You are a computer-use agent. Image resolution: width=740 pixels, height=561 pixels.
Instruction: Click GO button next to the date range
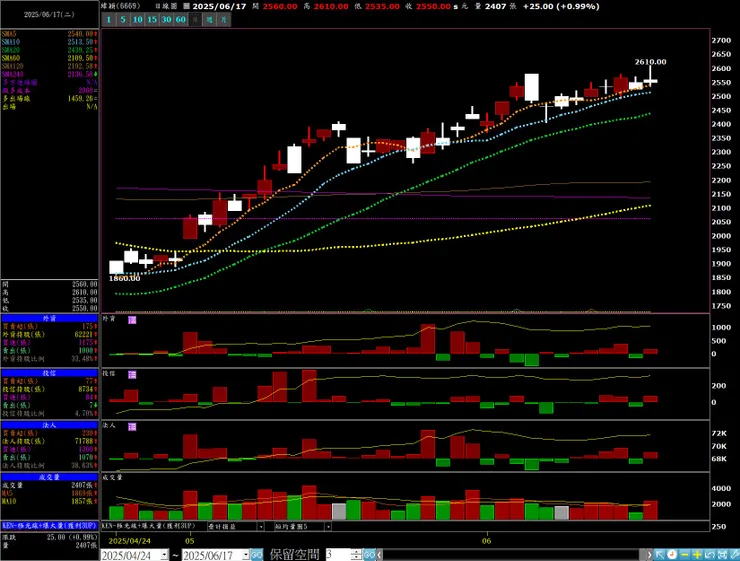click(257, 555)
